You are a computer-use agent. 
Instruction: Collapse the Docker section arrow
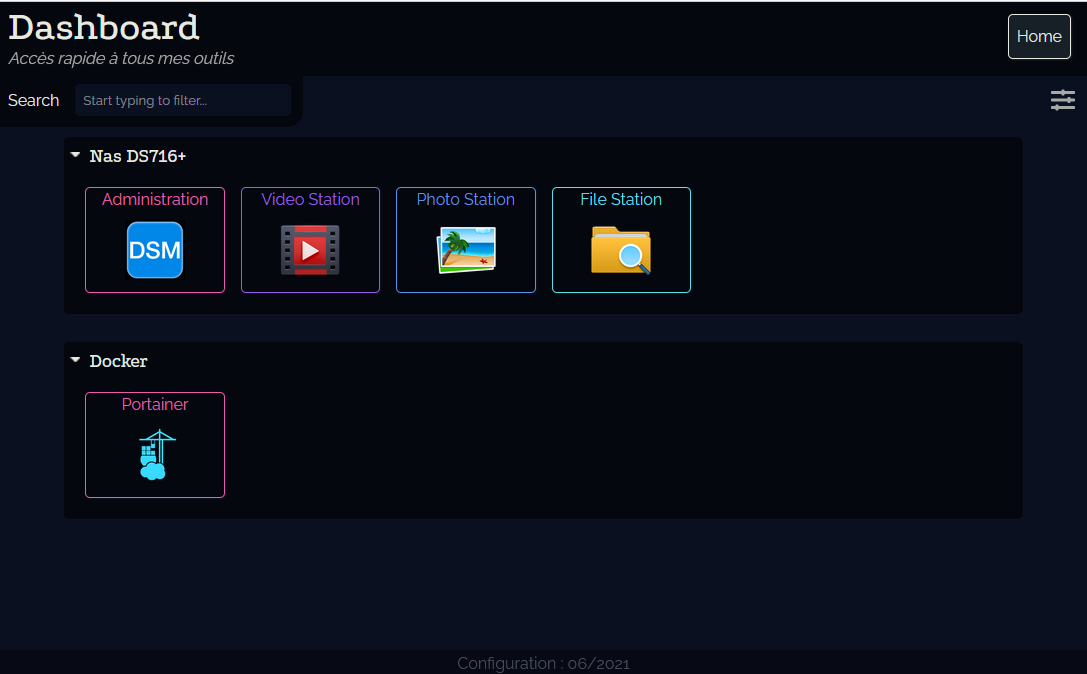click(x=75, y=360)
